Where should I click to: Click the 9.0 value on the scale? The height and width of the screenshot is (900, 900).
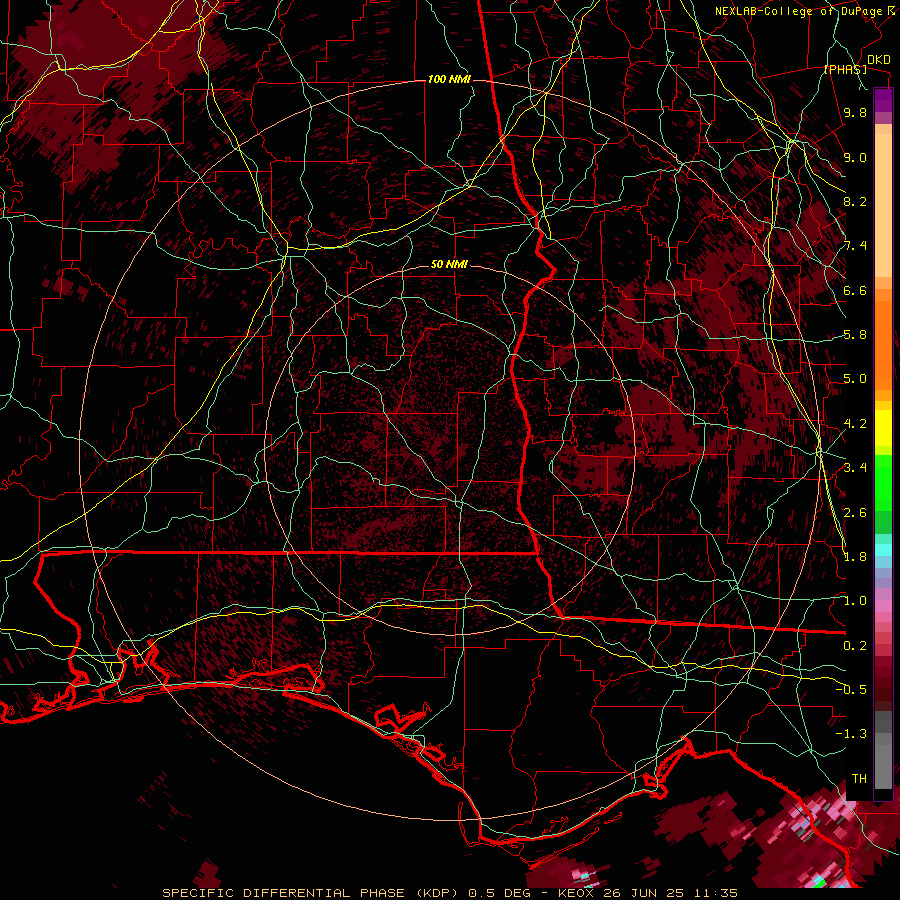855,158
